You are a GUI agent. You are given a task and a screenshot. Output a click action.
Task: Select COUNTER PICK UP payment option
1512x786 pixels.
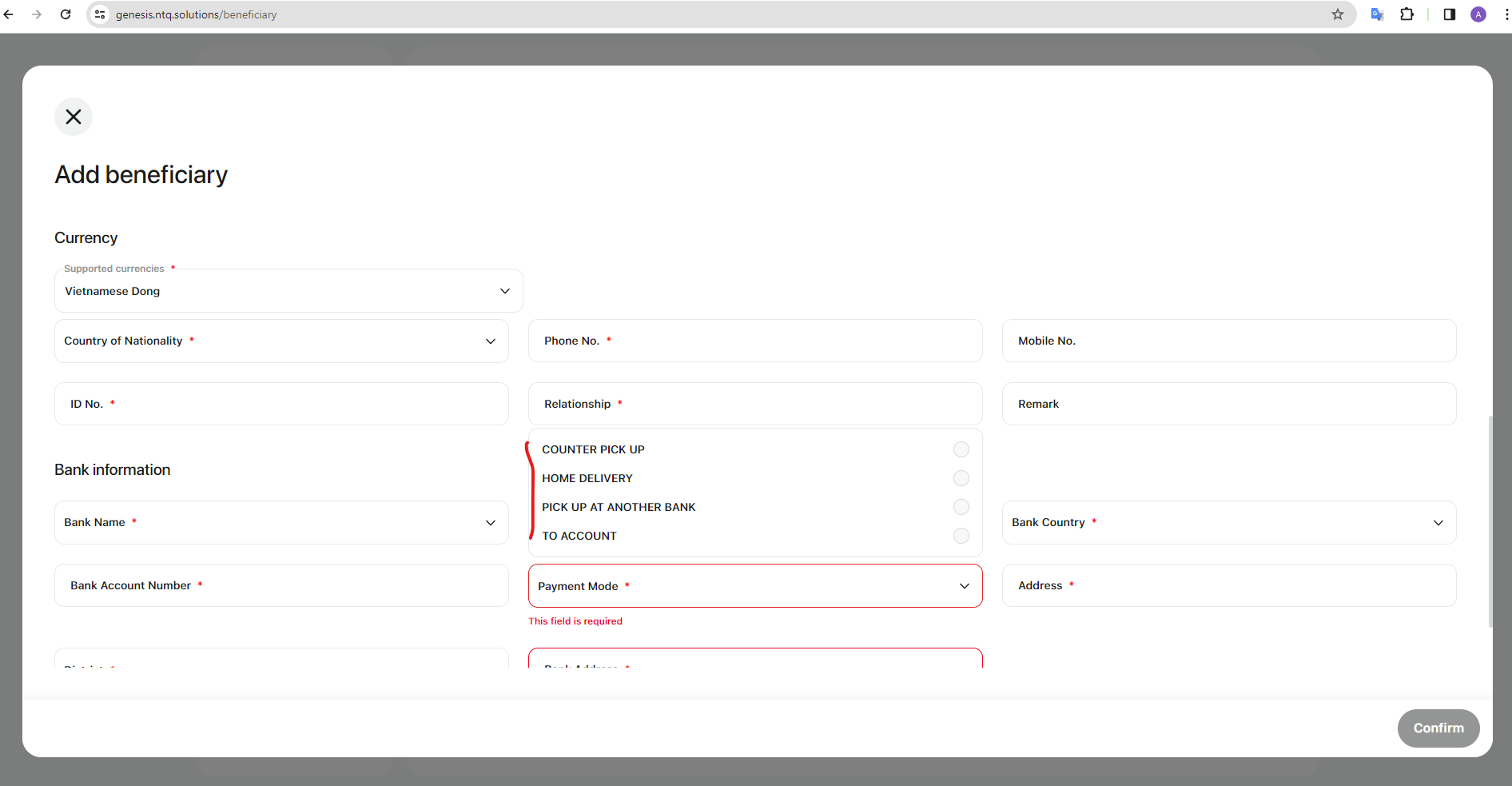[961, 449]
